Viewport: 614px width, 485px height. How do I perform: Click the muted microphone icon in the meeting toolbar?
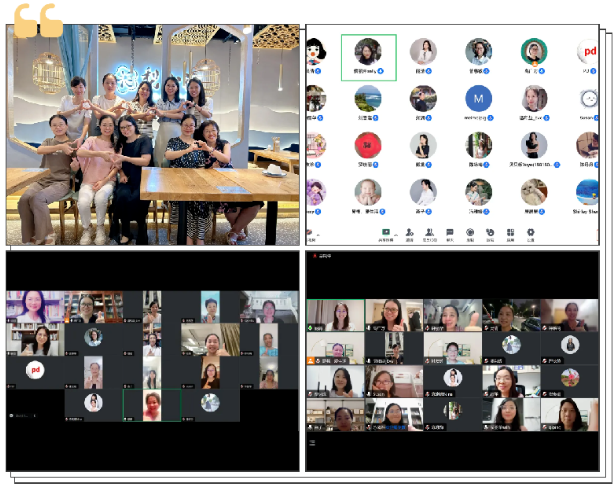point(309,233)
